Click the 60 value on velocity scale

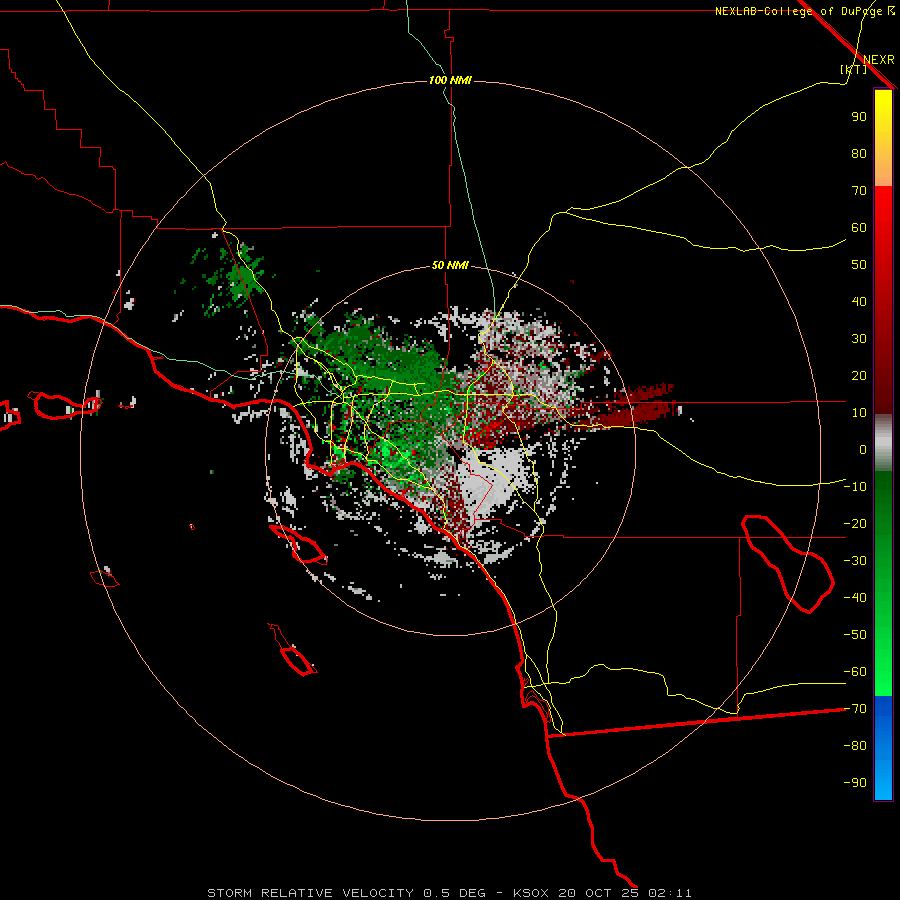(859, 228)
